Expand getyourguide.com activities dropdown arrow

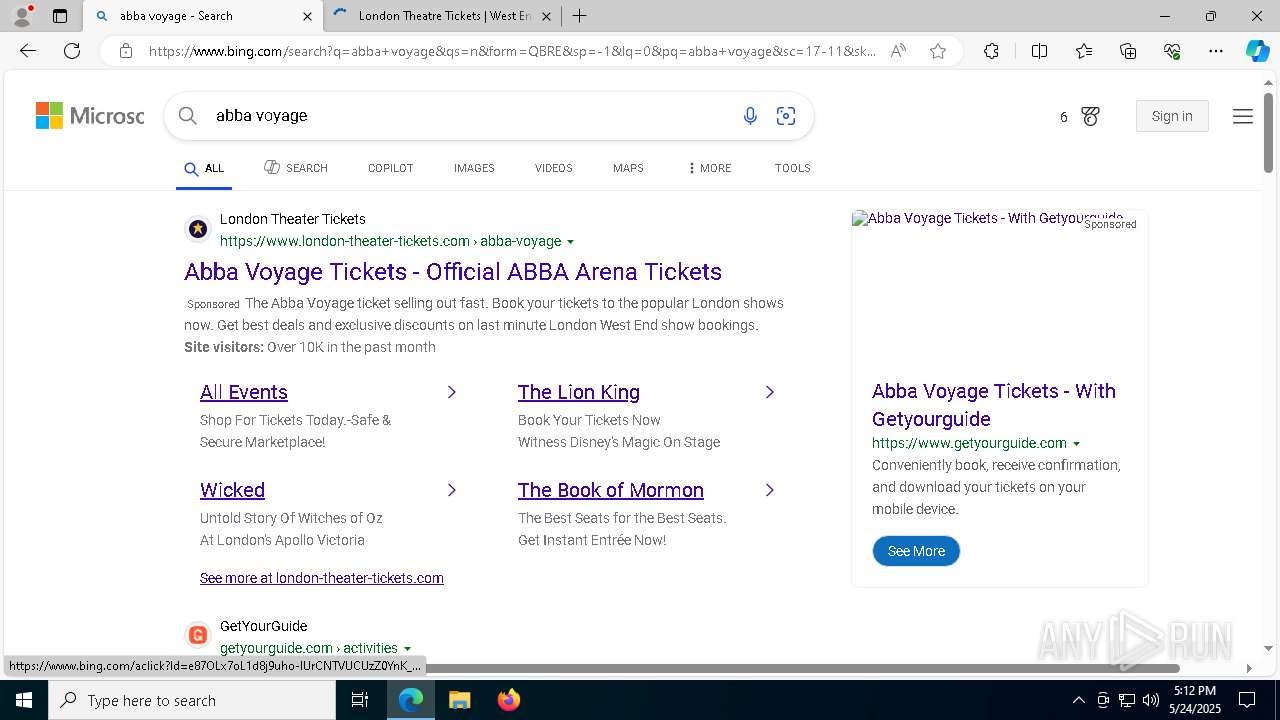coord(407,649)
